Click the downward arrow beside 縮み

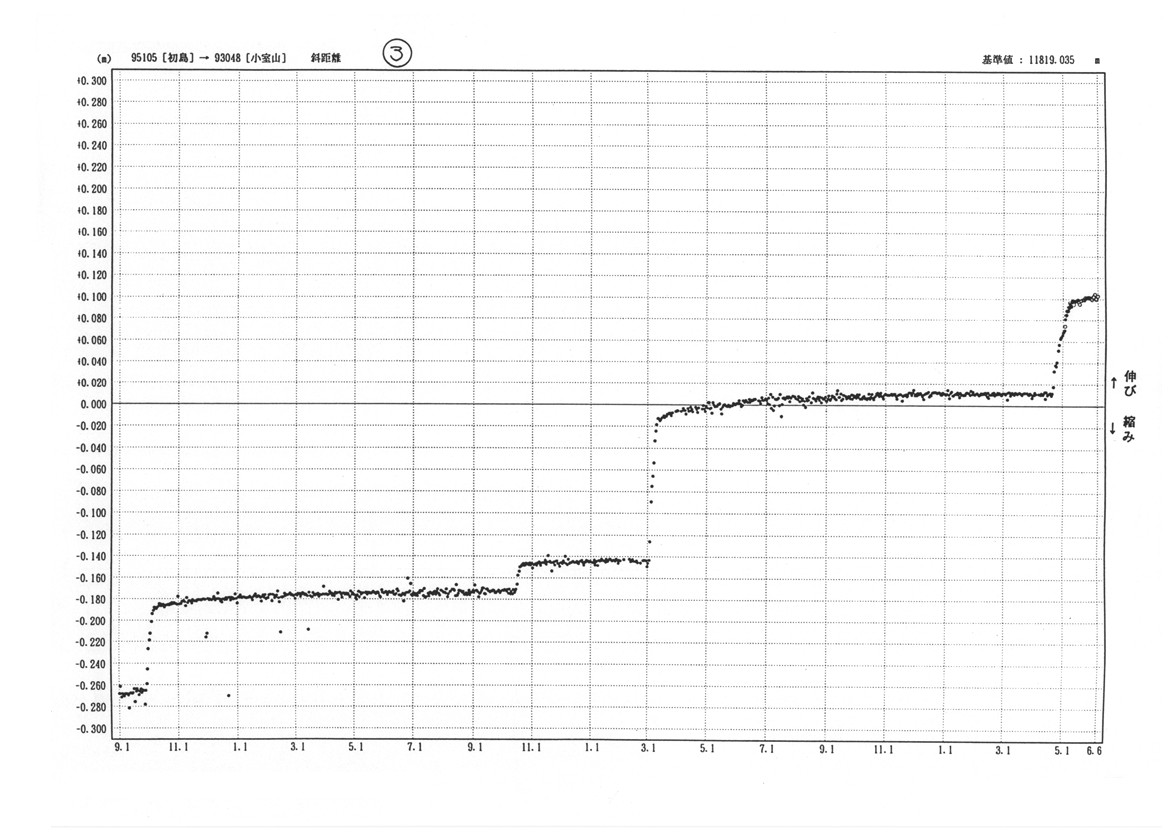[x=1114, y=427]
